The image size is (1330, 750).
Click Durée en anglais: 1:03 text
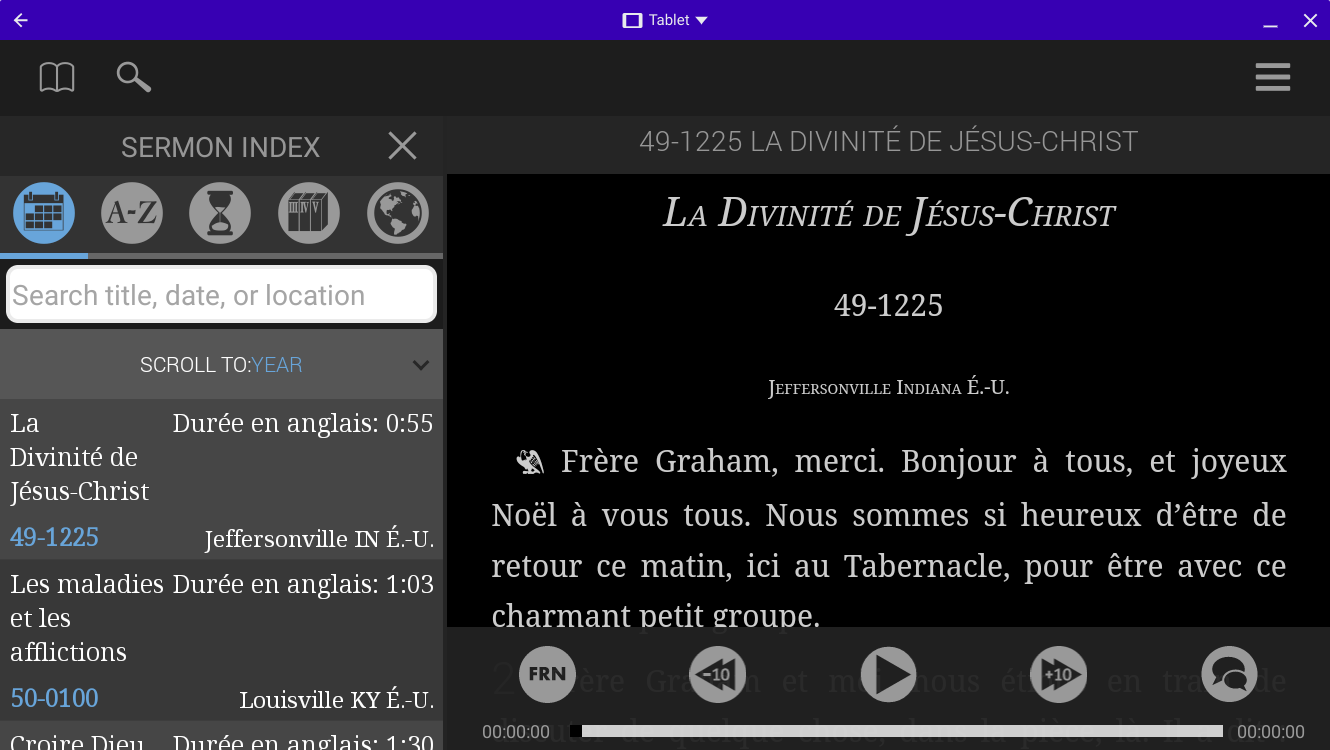(303, 584)
